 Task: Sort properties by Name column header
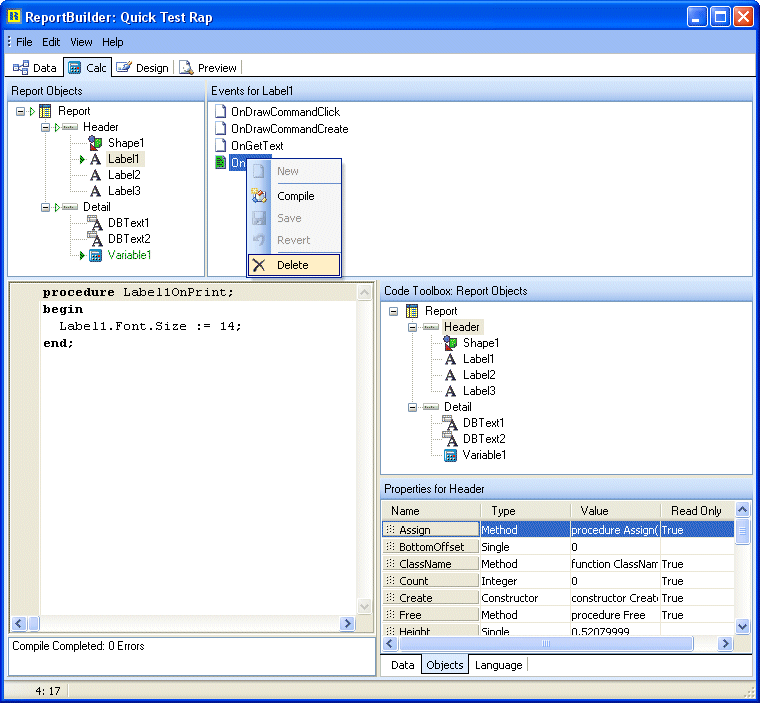[x=431, y=511]
